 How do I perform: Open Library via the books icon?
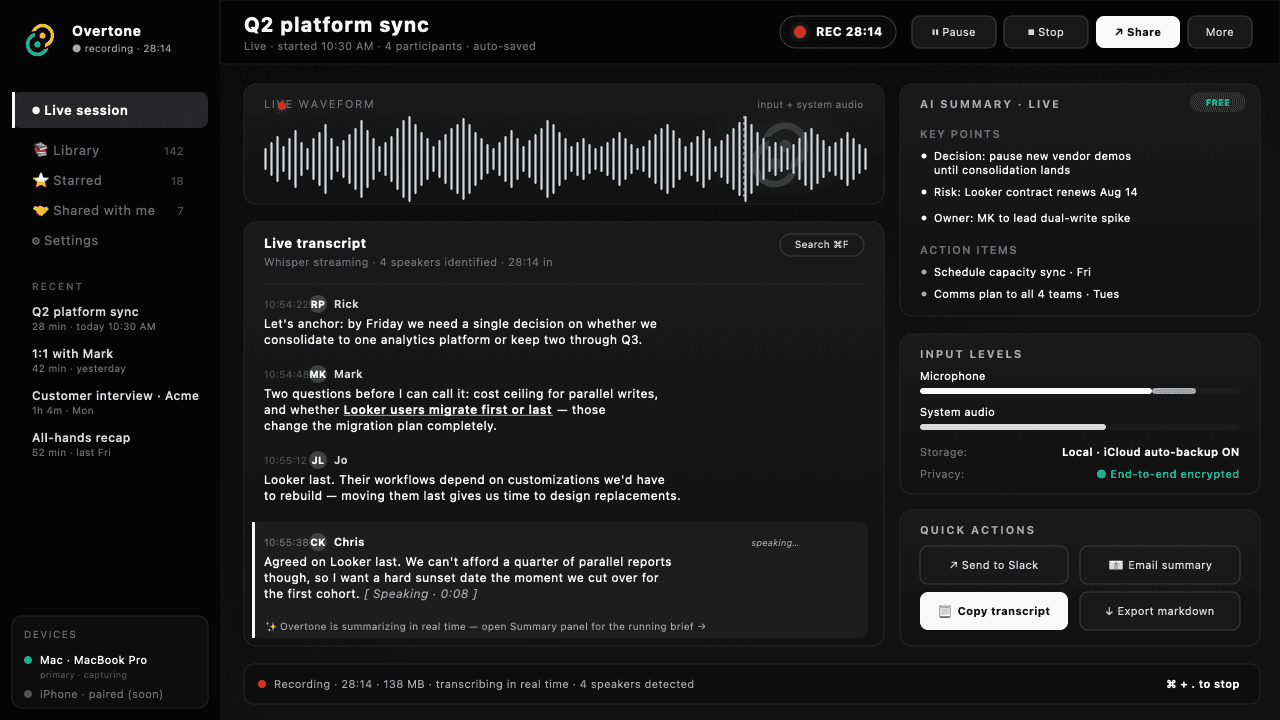[40, 150]
